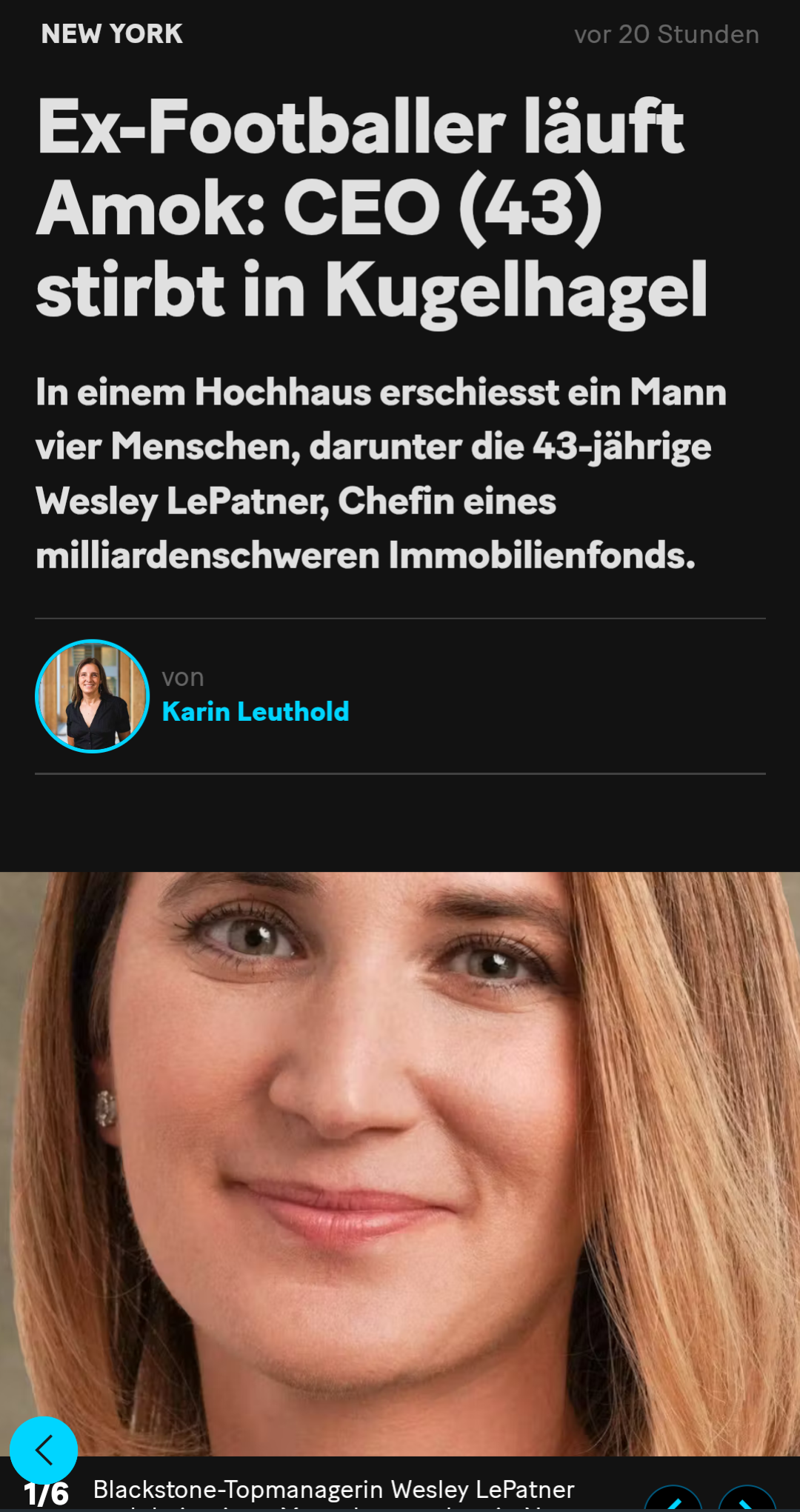The height and width of the screenshot is (1512, 800).
Task: Tap the 'von' byline label
Action: [183, 677]
